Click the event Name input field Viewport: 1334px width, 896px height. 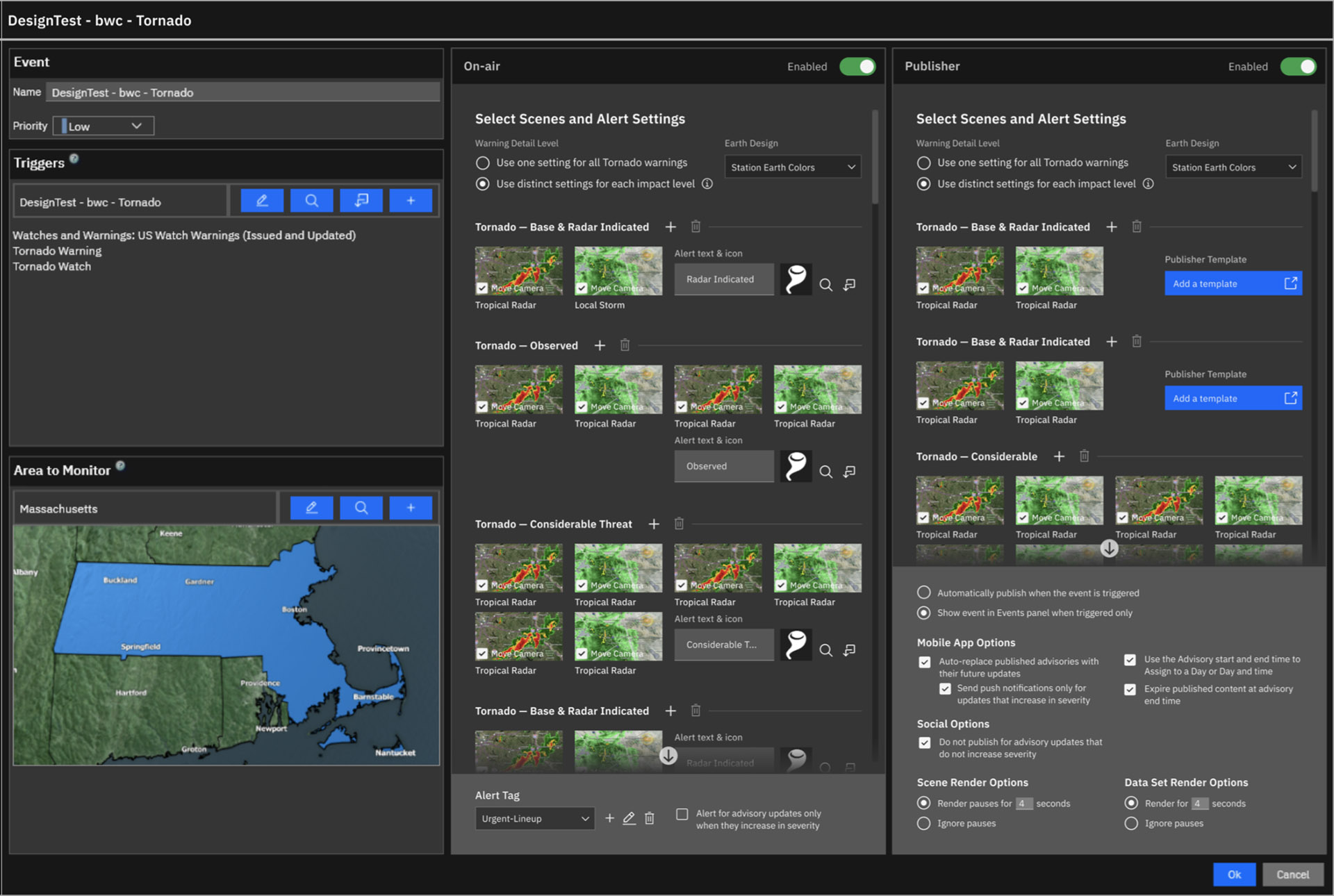tap(242, 92)
